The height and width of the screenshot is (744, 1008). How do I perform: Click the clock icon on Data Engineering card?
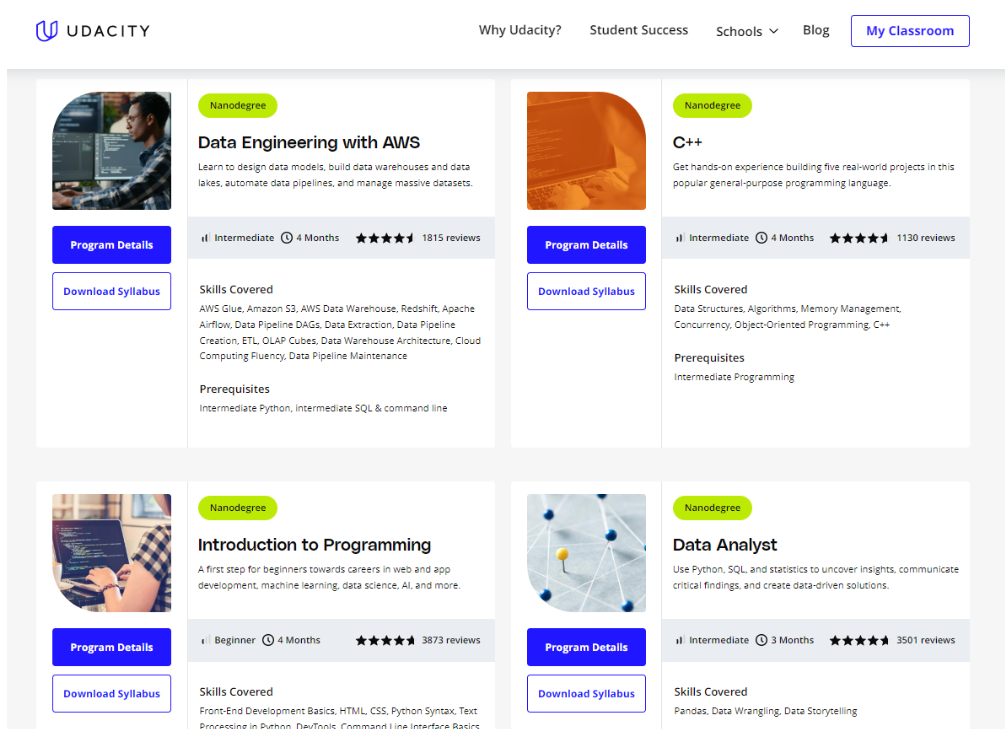287,238
